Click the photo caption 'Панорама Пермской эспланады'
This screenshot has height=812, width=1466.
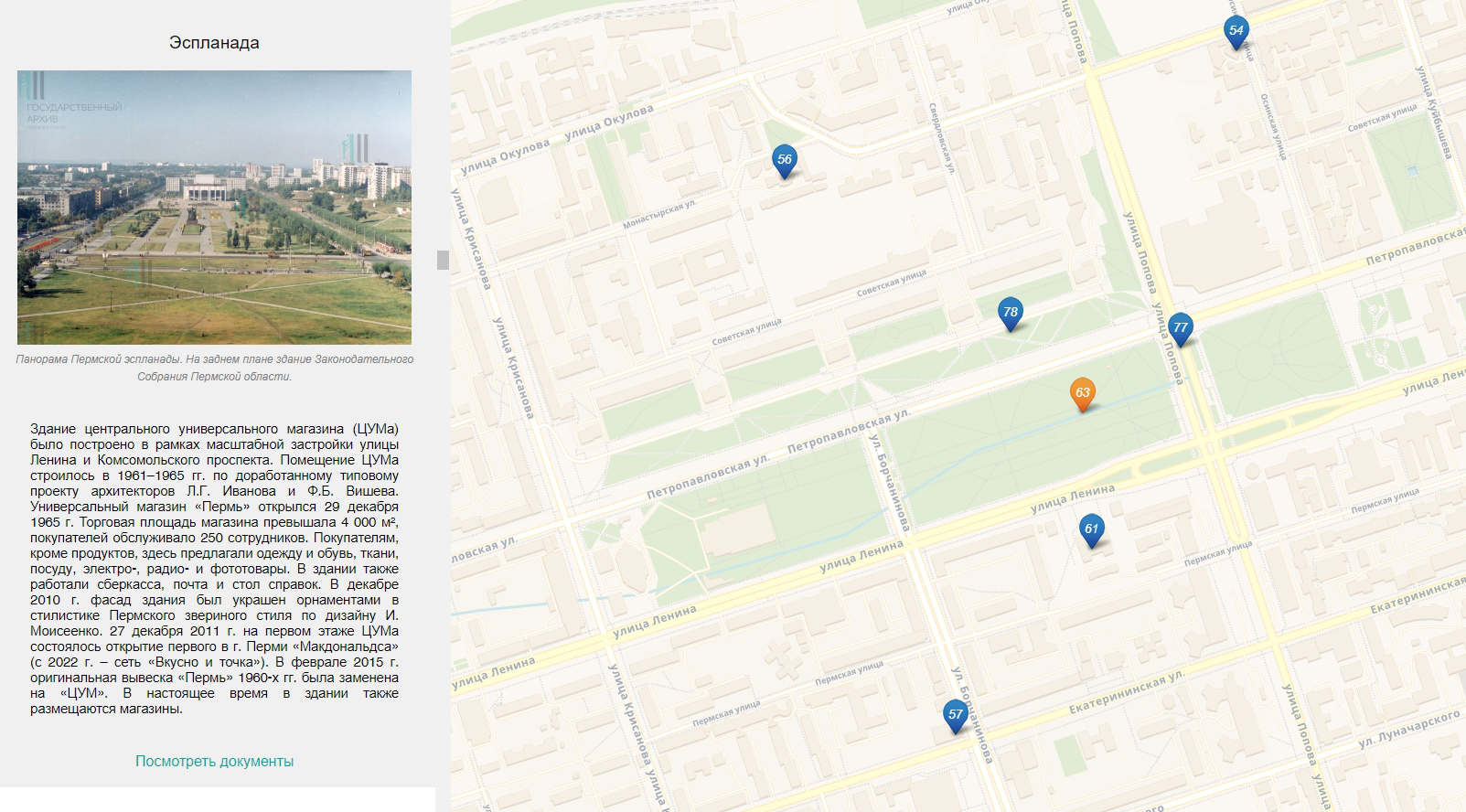click(214, 368)
